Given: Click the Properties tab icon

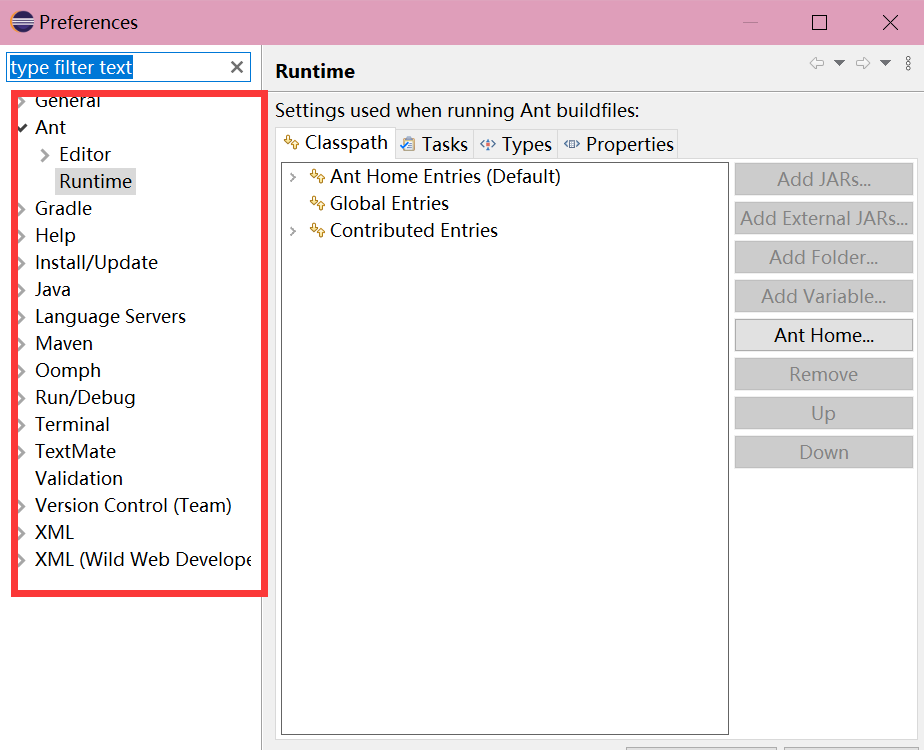Looking at the screenshot, I should pyautogui.click(x=570, y=144).
